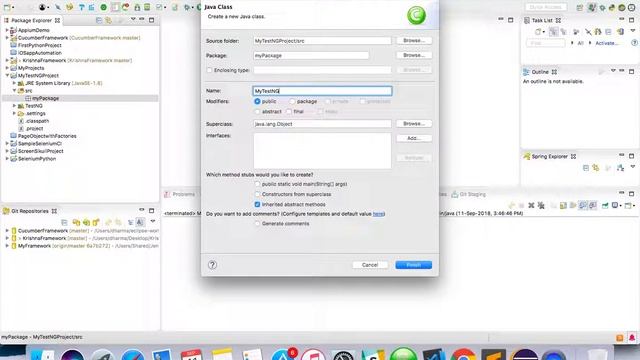640x360 pixels.
Task: Check the abstract modifier checkbox
Action: pos(257,111)
